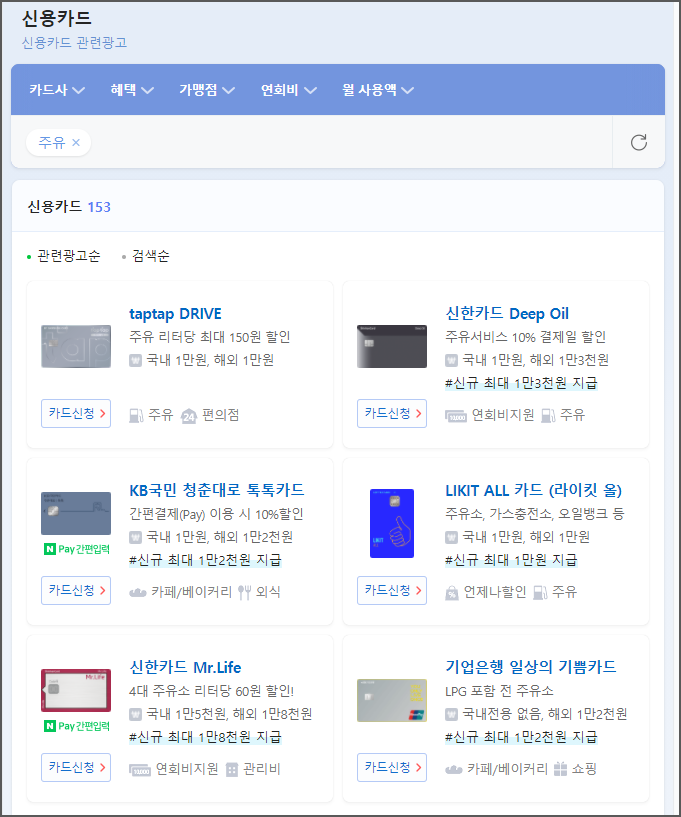The height and width of the screenshot is (817, 681).
Task: Click the Deep Oil card image
Action: coord(392,346)
